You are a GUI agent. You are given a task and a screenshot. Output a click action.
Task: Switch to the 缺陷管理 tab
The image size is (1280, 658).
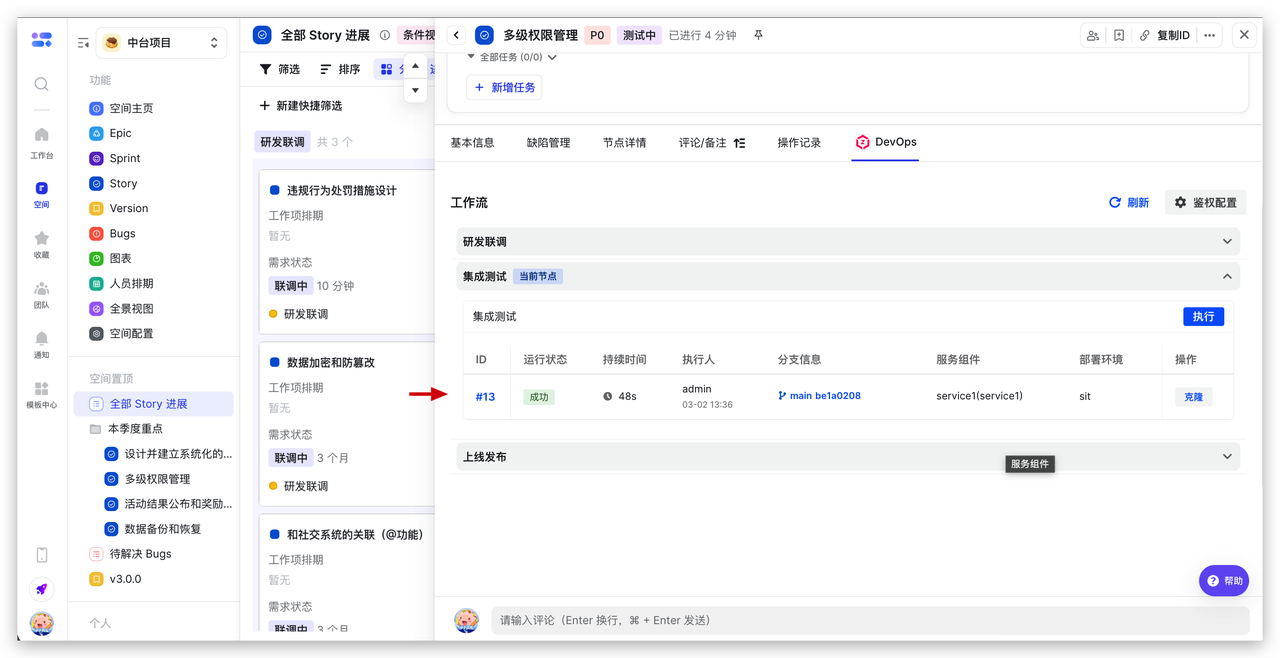(x=548, y=143)
